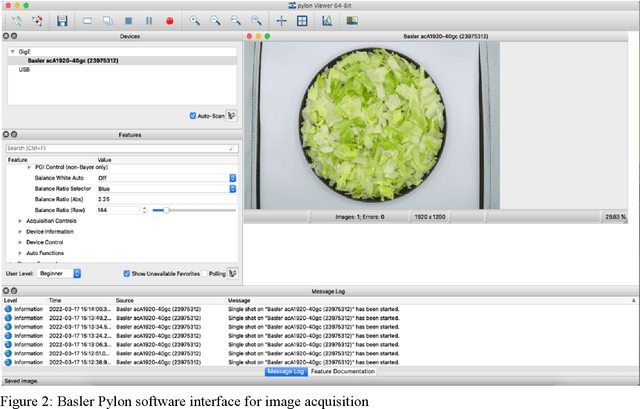Toggle the grid overlay icon
This screenshot has height=409, width=640.
[x=302, y=20]
